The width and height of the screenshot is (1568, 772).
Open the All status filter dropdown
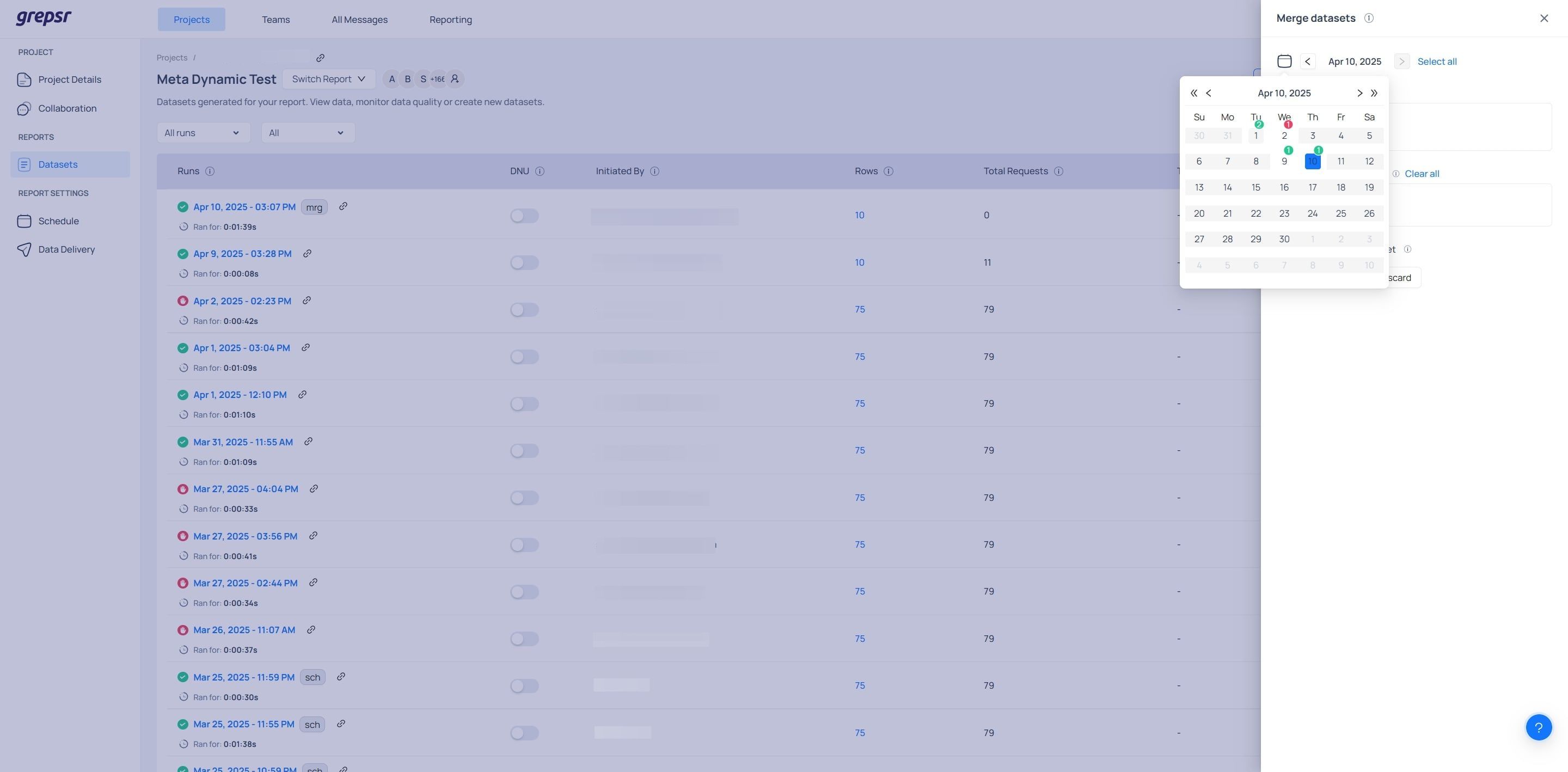(x=308, y=133)
